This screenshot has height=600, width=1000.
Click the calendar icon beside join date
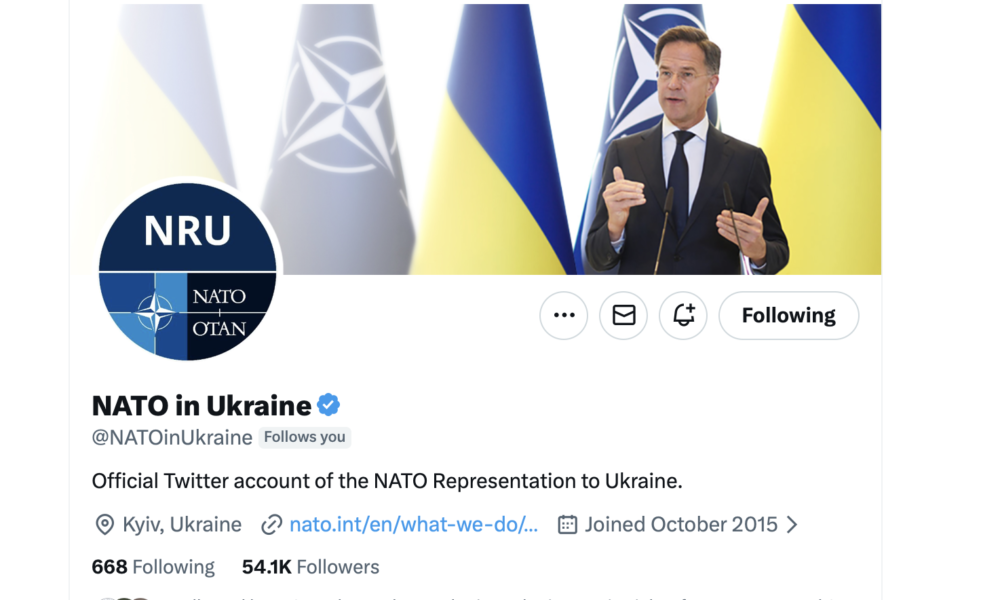coord(567,524)
